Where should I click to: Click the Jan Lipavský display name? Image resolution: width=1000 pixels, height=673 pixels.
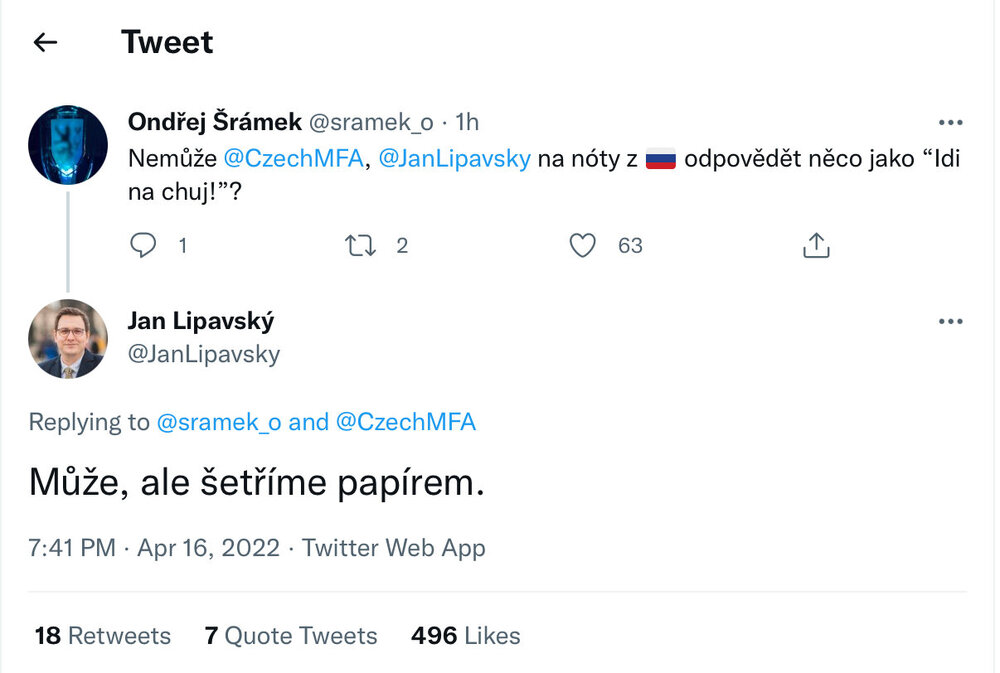click(201, 321)
